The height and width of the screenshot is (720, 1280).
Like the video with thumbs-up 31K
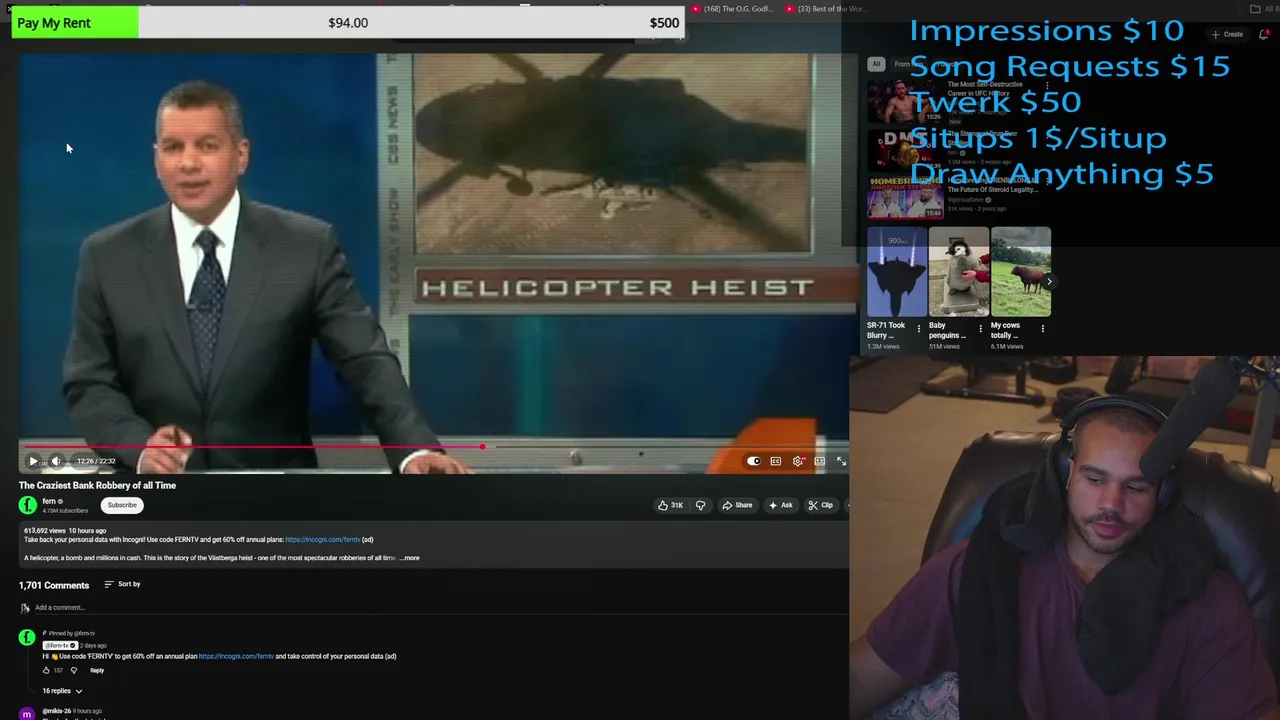(670, 505)
